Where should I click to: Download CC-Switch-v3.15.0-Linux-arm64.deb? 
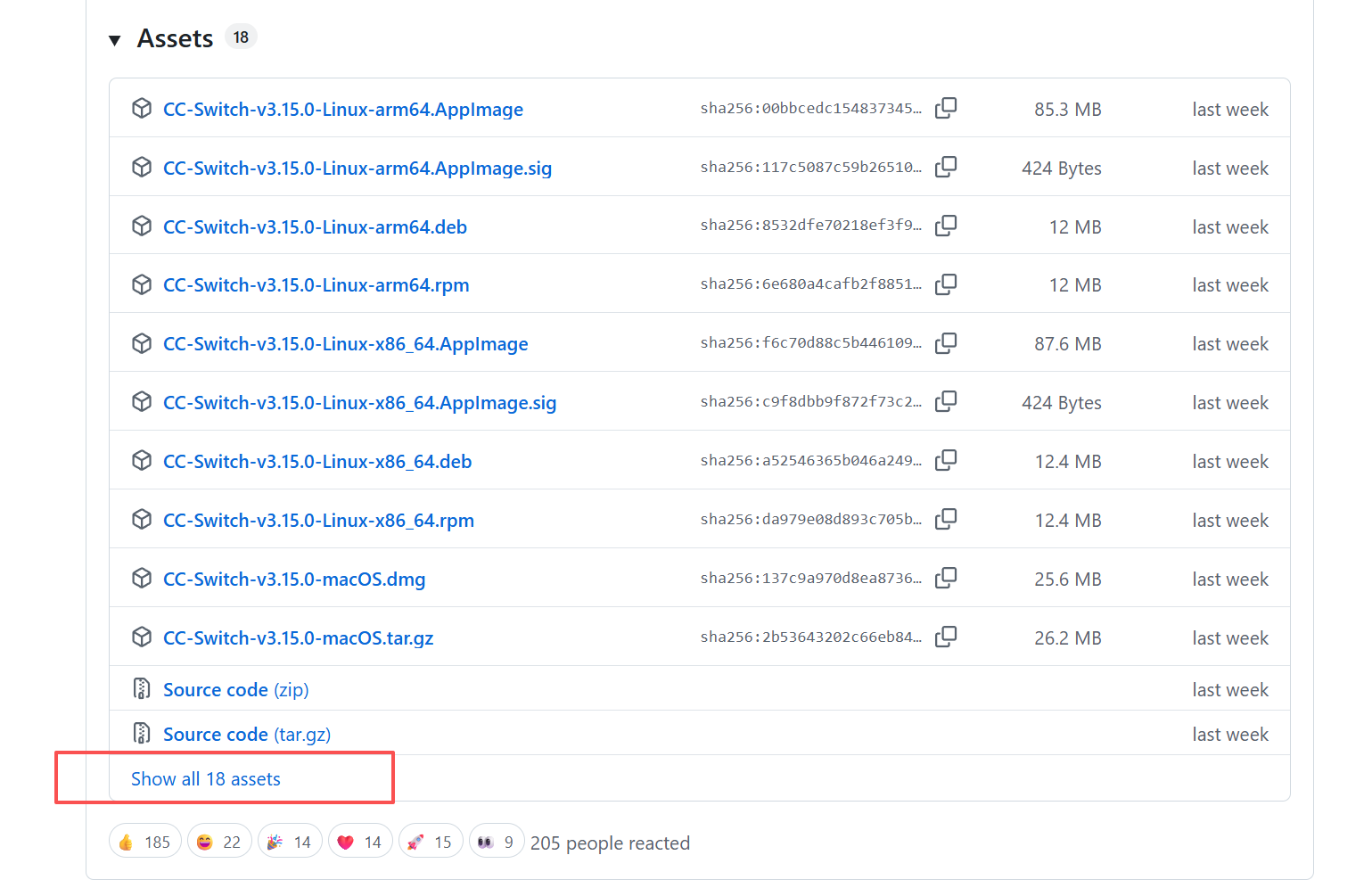tap(315, 227)
